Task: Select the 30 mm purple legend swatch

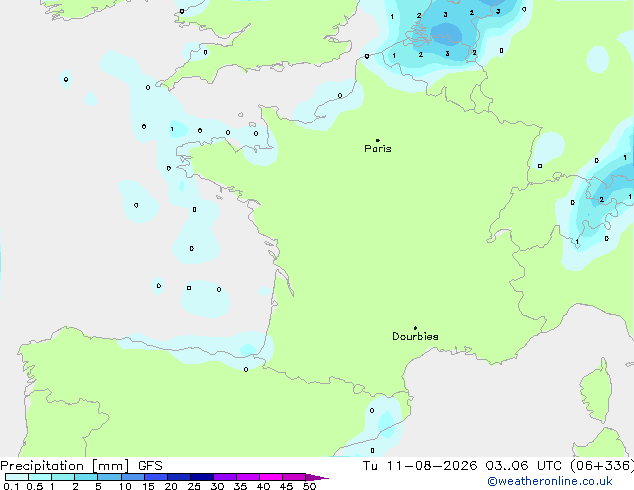Action: [x=225, y=477]
